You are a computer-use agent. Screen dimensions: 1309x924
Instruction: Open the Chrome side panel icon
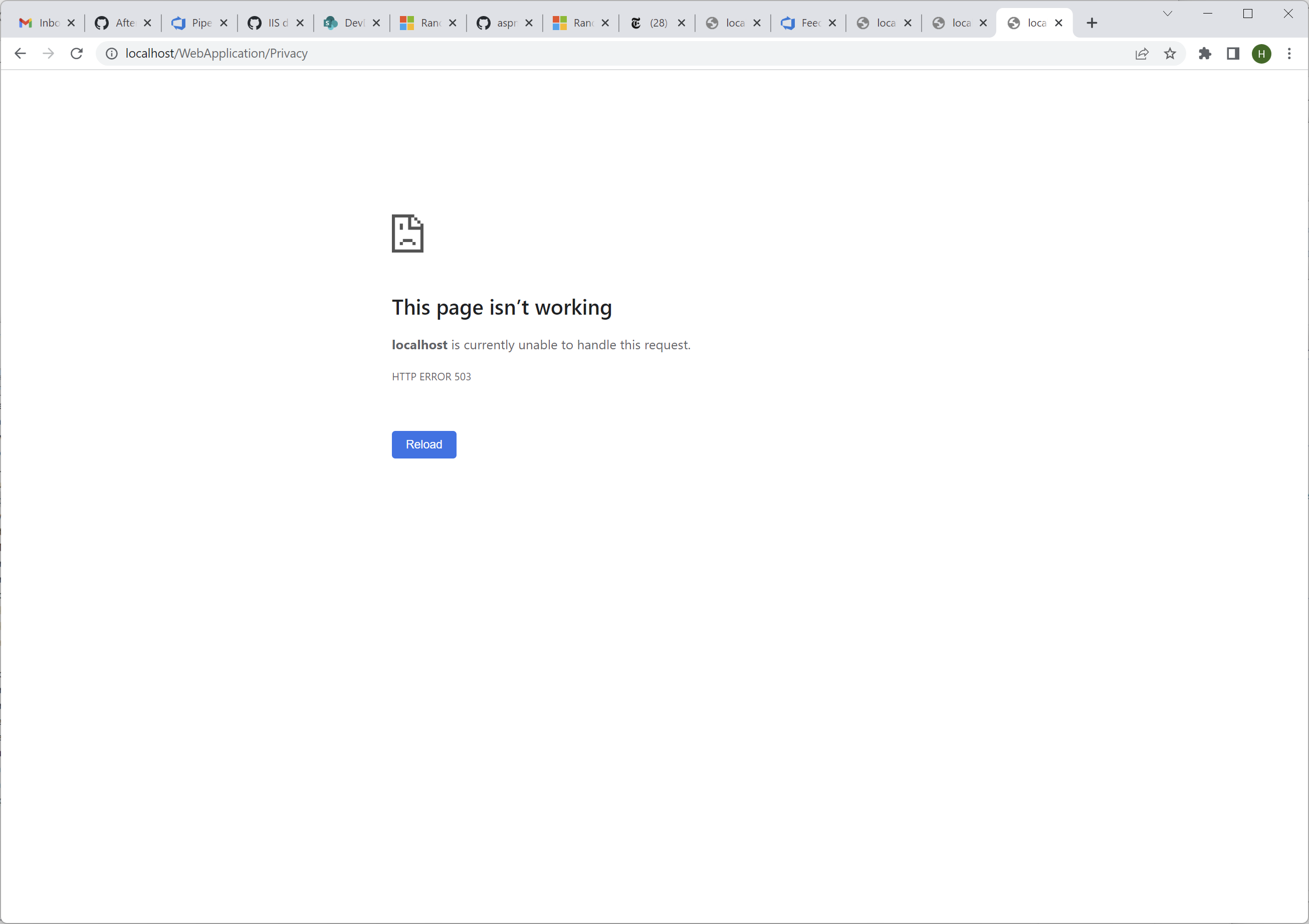[x=1233, y=53]
